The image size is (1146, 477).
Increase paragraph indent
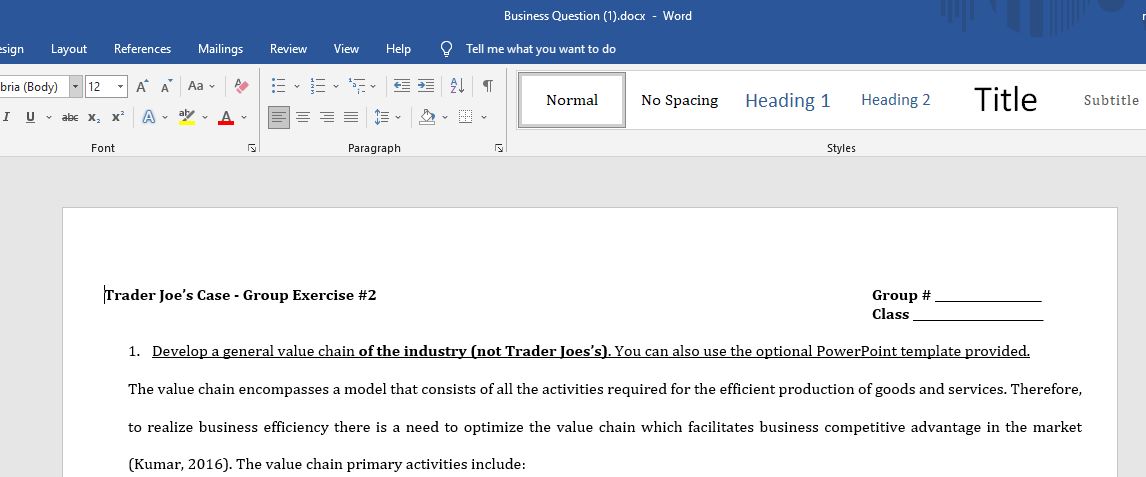(425, 86)
